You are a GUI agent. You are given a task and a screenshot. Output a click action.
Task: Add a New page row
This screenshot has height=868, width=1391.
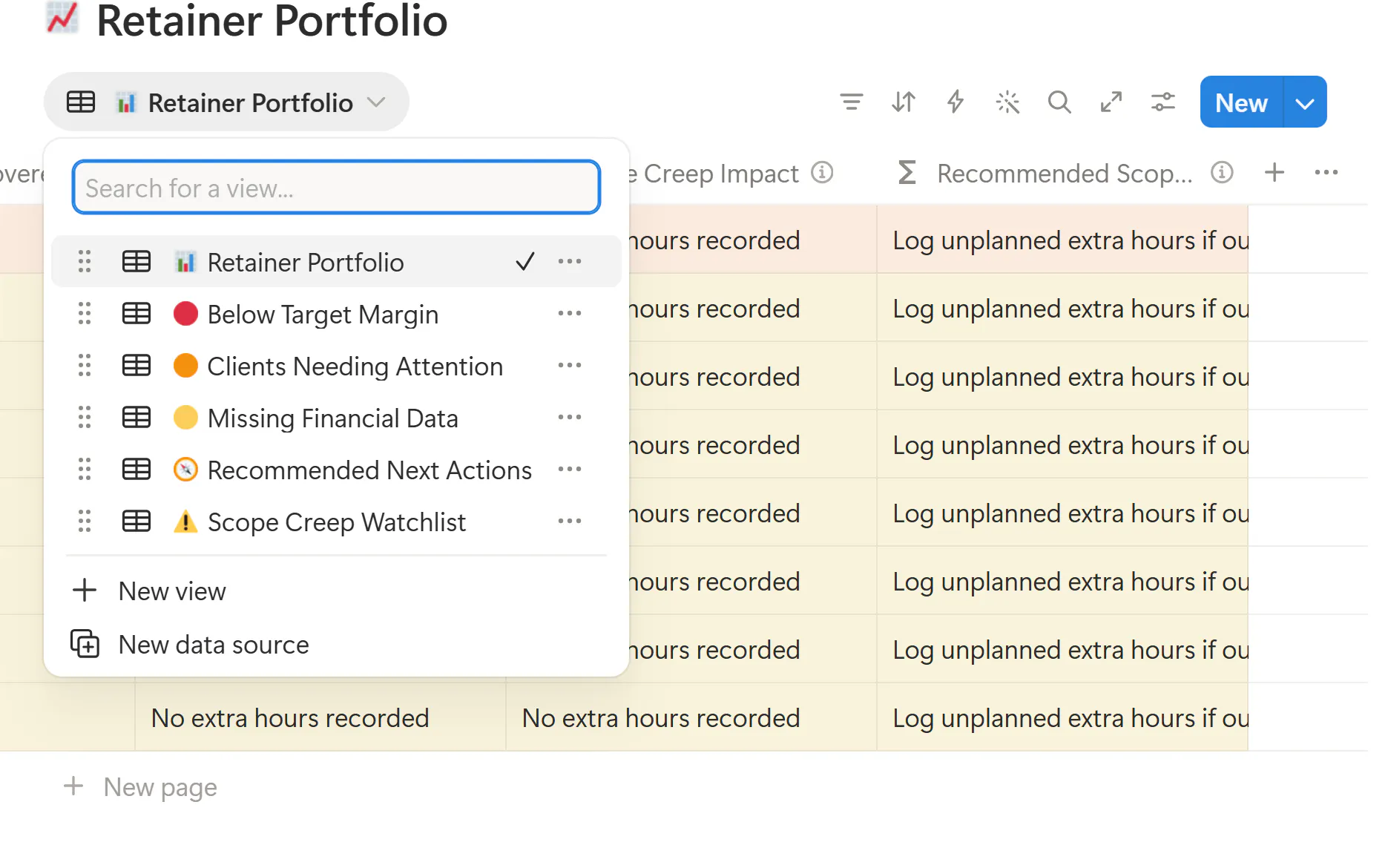[140, 786]
